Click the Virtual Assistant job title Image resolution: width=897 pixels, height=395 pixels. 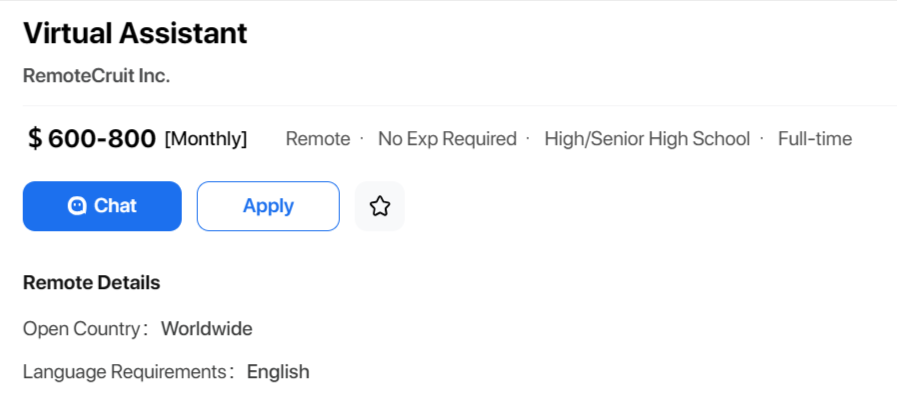coord(135,33)
